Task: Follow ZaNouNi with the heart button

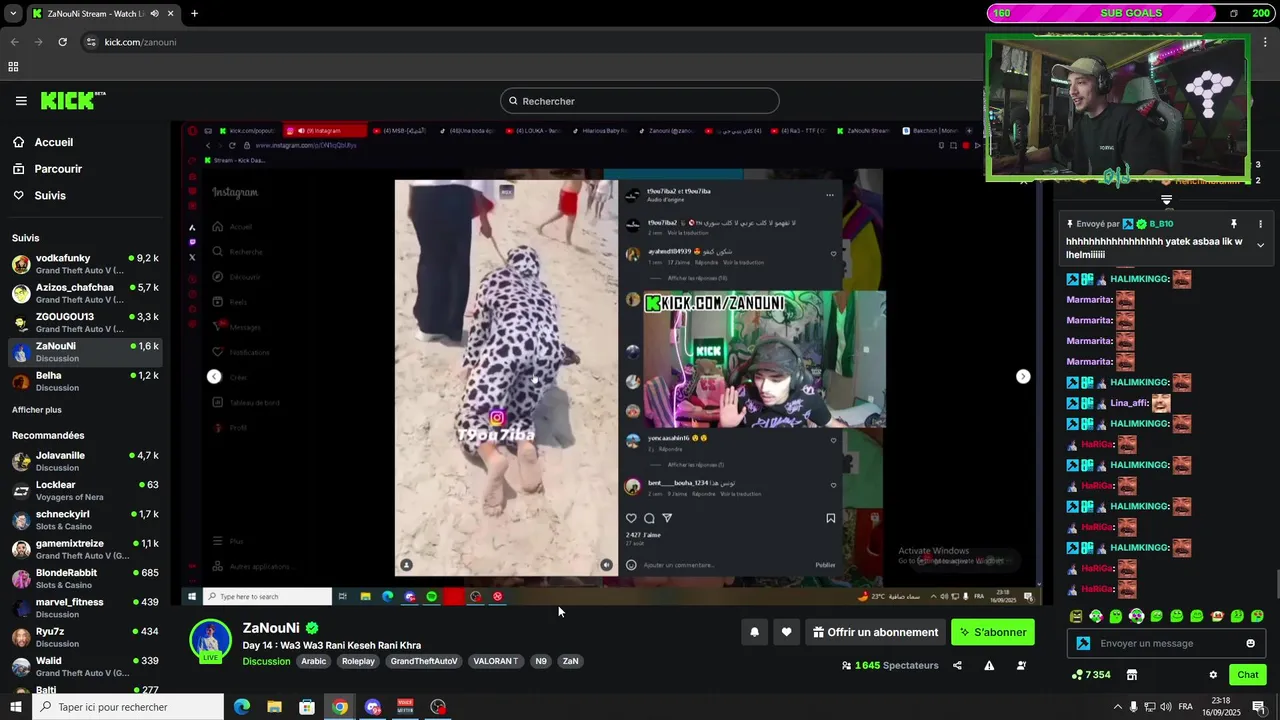Action: pos(786,632)
